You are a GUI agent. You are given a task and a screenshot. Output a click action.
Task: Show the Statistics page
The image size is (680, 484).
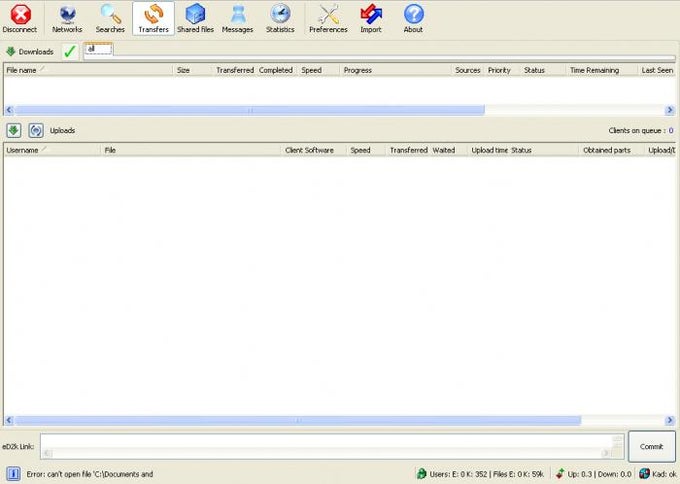pos(280,19)
